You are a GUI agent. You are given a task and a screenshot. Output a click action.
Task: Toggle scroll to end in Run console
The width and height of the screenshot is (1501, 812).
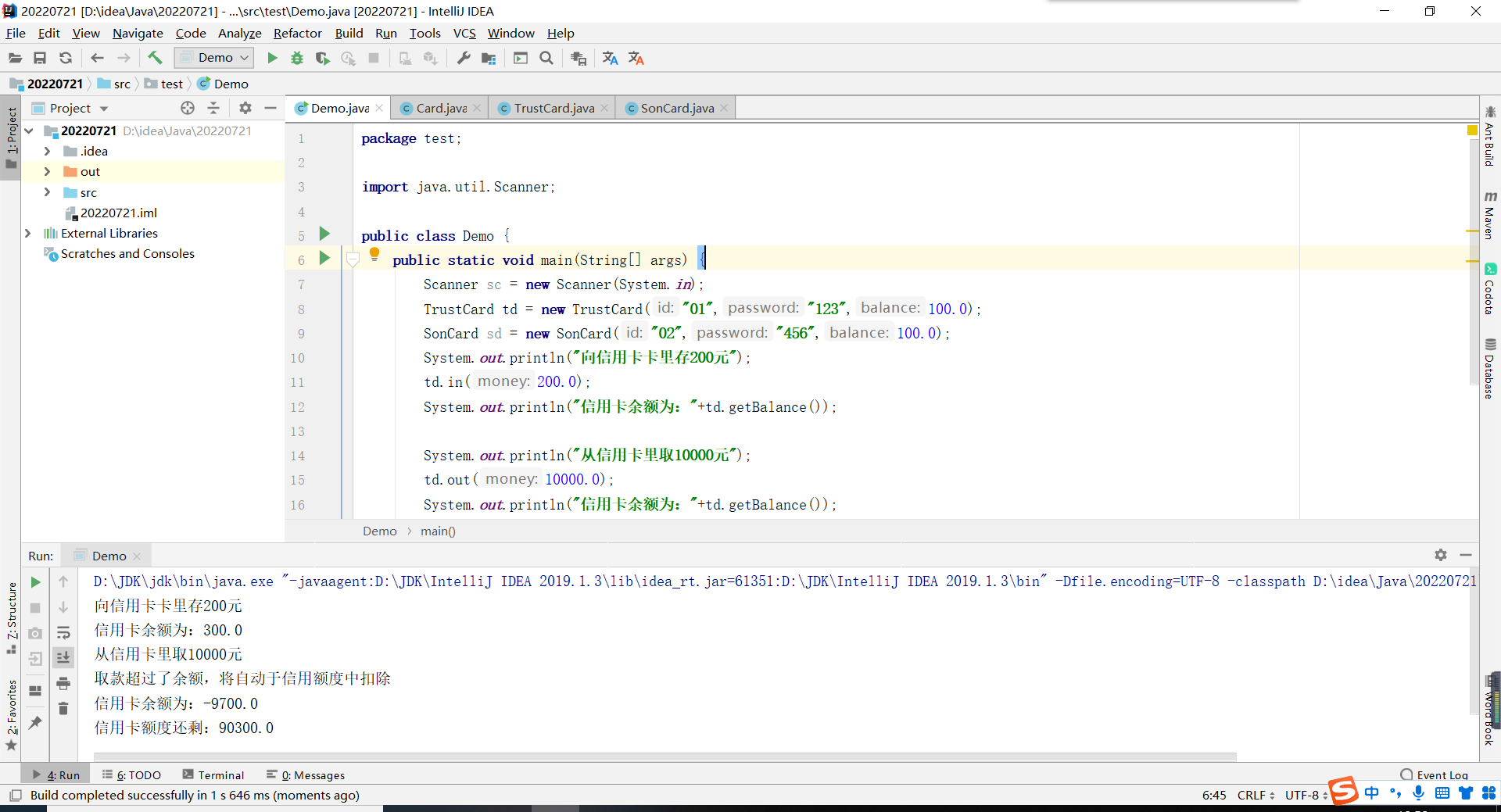pyautogui.click(x=63, y=657)
